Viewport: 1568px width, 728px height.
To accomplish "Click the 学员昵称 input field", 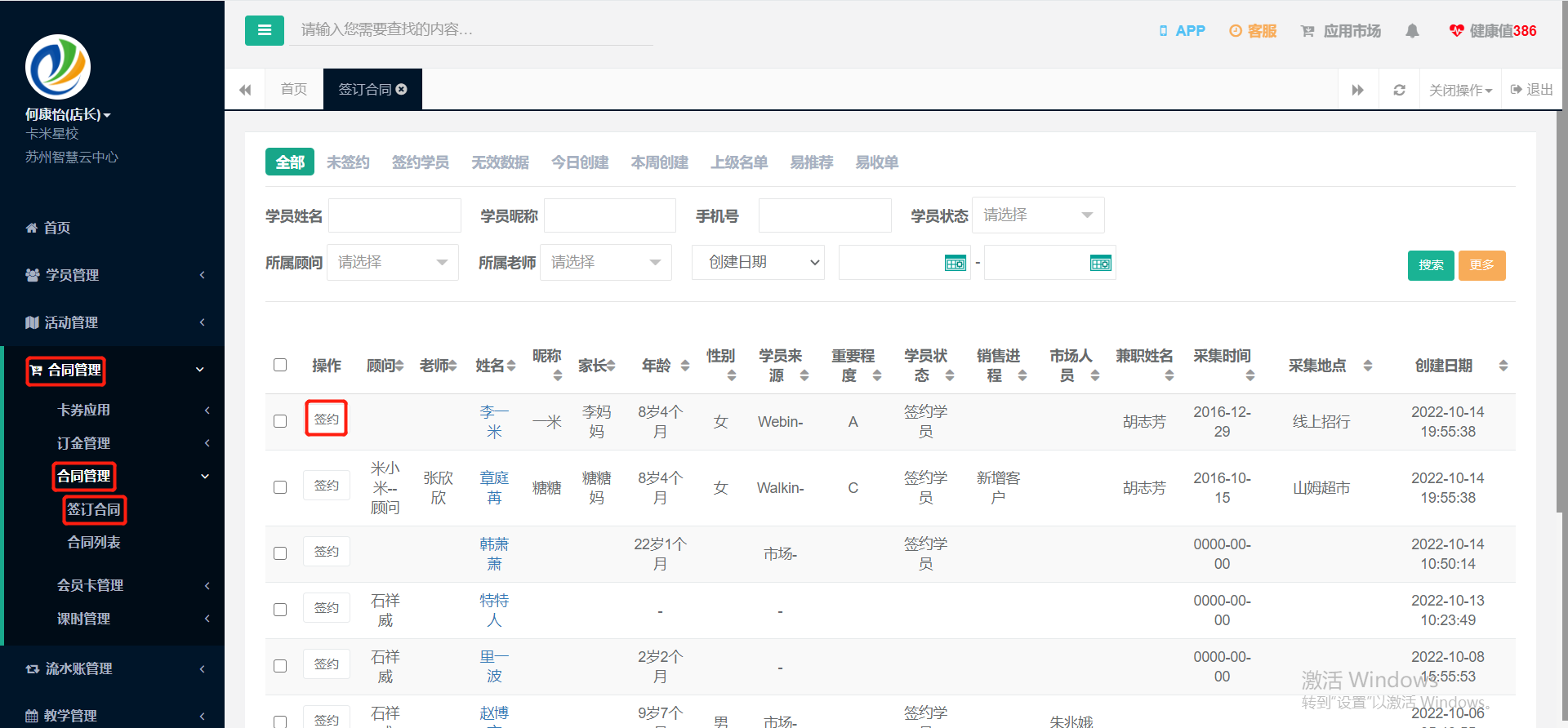I will point(610,215).
